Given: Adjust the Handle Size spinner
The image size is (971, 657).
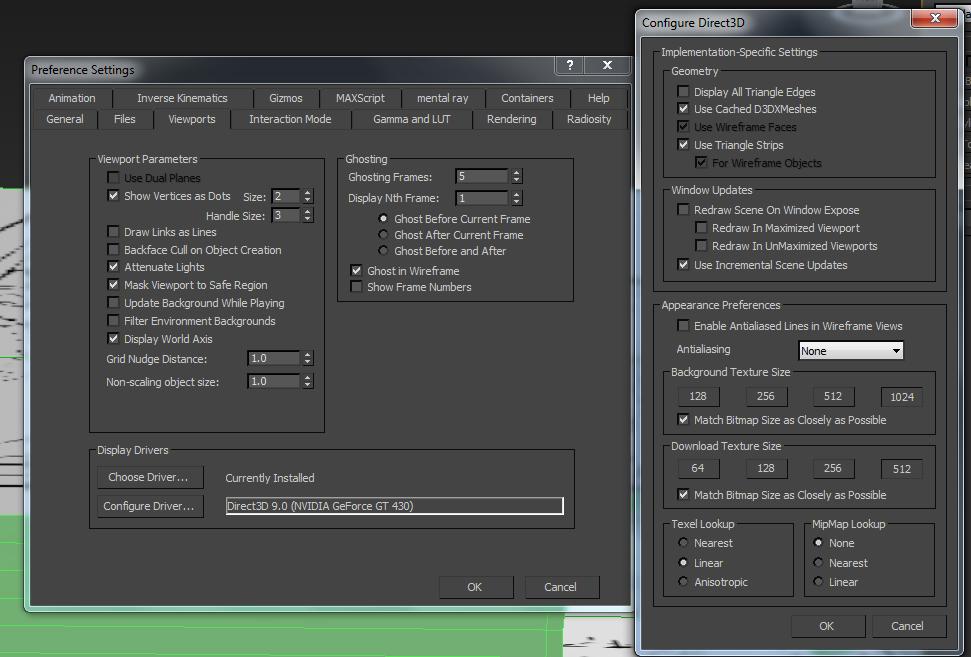Looking at the screenshot, I should click(308, 215).
